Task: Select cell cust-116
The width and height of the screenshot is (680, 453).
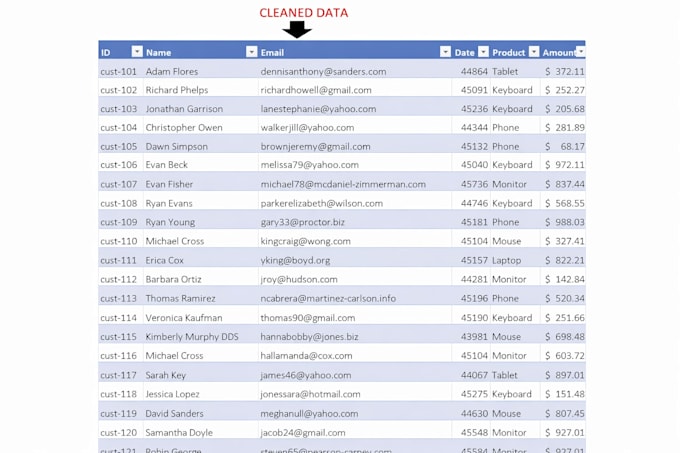Action: tap(118, 355)
